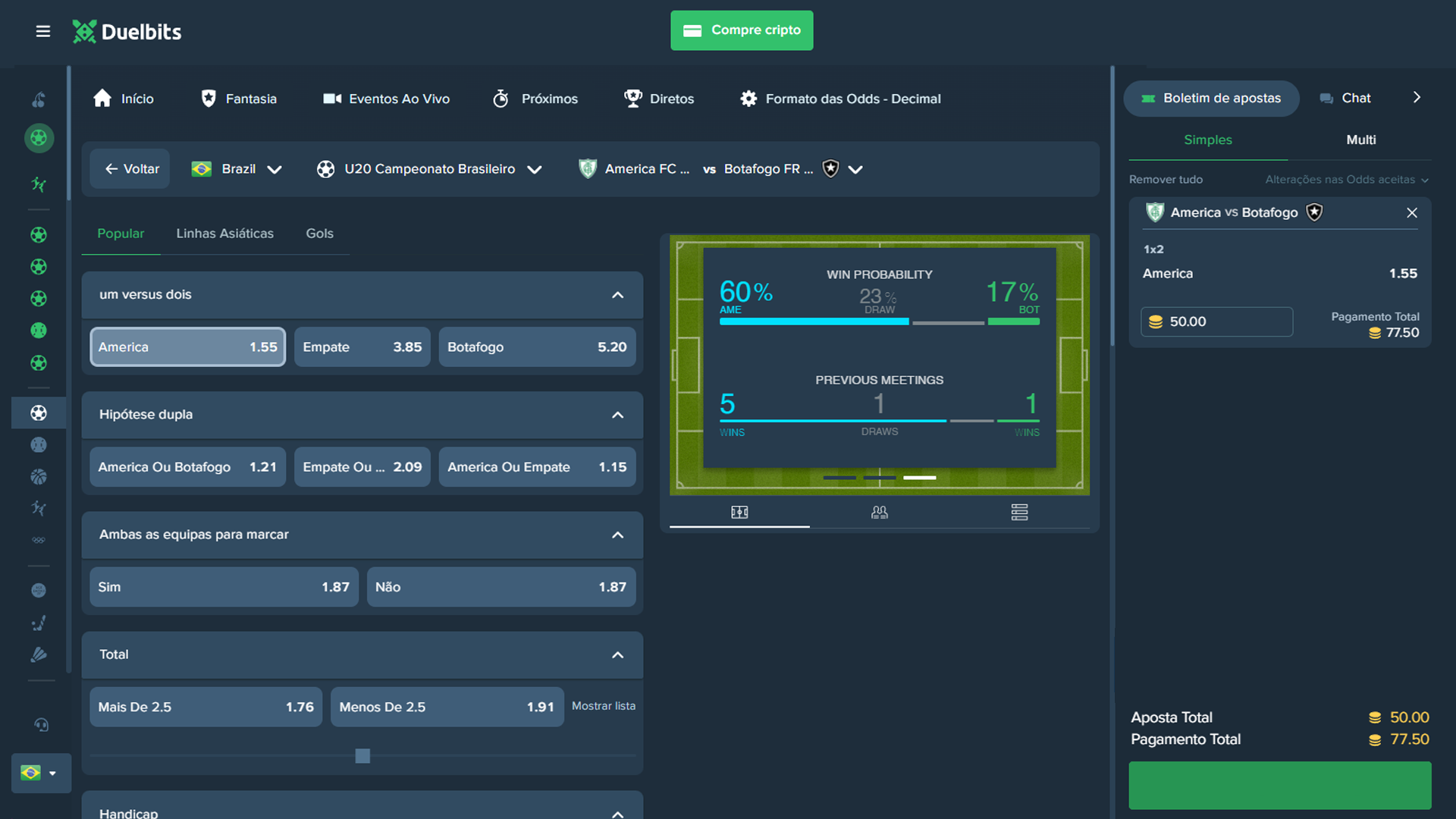Viewport: 1456px width, 819px height.
Task: Select Não 1.87 both teams score
Action: [501, 587]
